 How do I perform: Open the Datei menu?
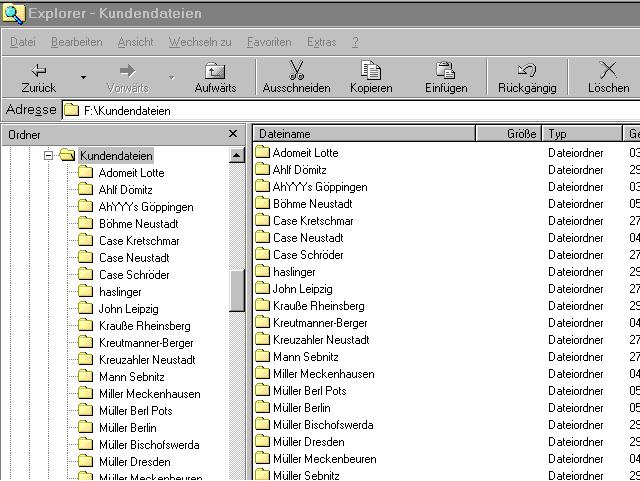coord(22,42)
